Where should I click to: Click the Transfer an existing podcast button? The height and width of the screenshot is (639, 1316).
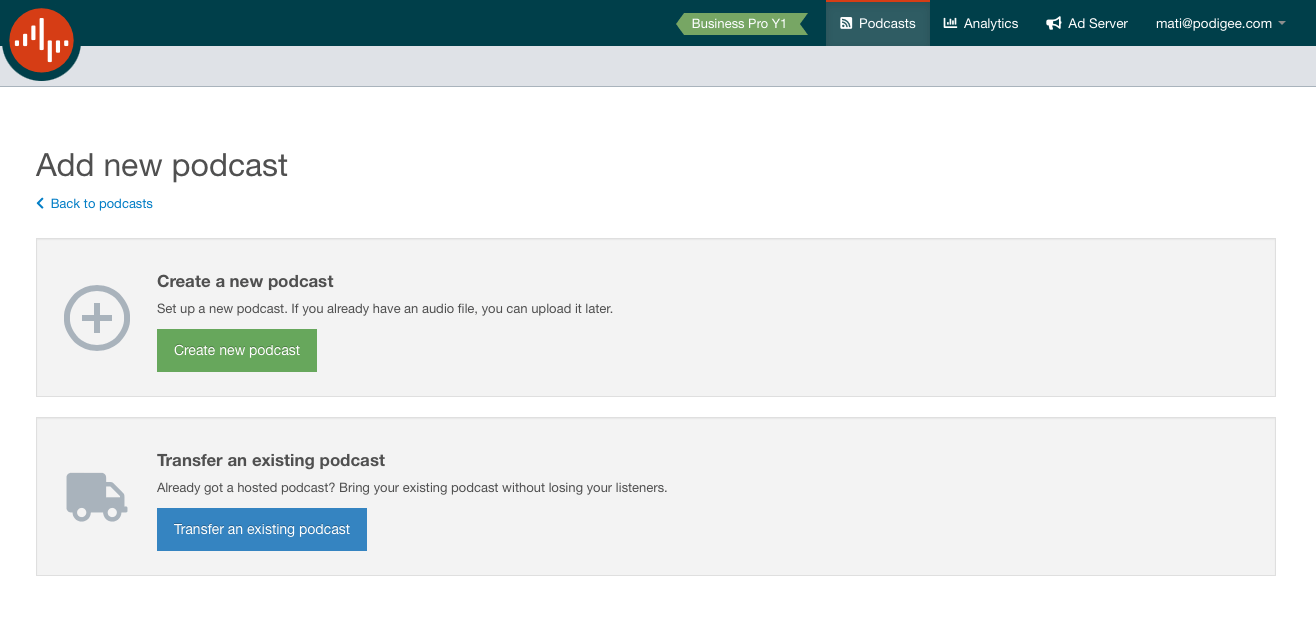(x=262, y=529)
